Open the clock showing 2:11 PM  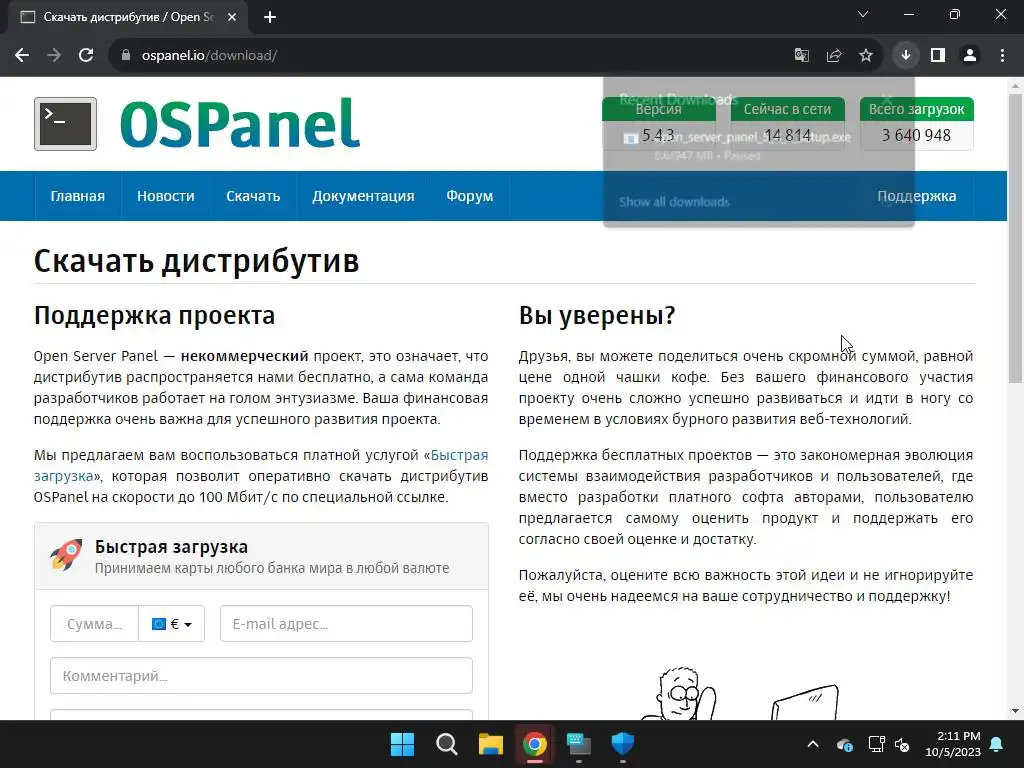click(953, 744)
